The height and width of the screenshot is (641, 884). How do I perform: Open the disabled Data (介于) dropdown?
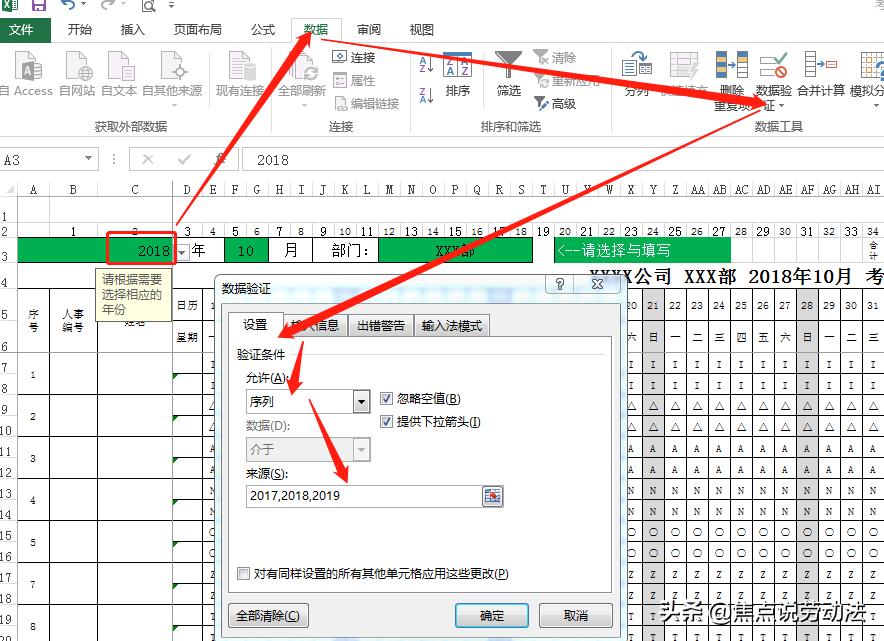361,450
